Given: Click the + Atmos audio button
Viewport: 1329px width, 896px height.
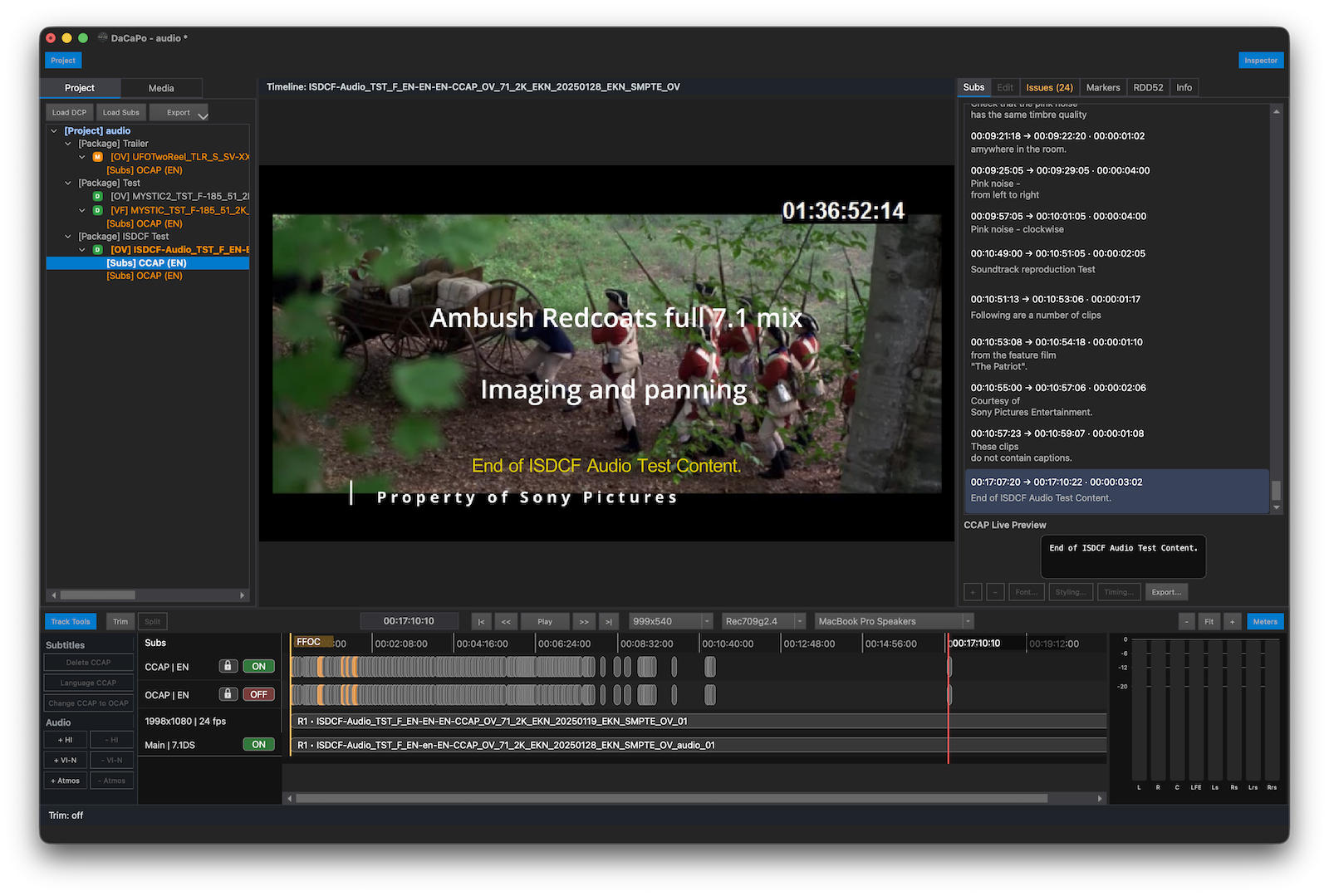Looking at the screenshot, I should pos(65,781).
